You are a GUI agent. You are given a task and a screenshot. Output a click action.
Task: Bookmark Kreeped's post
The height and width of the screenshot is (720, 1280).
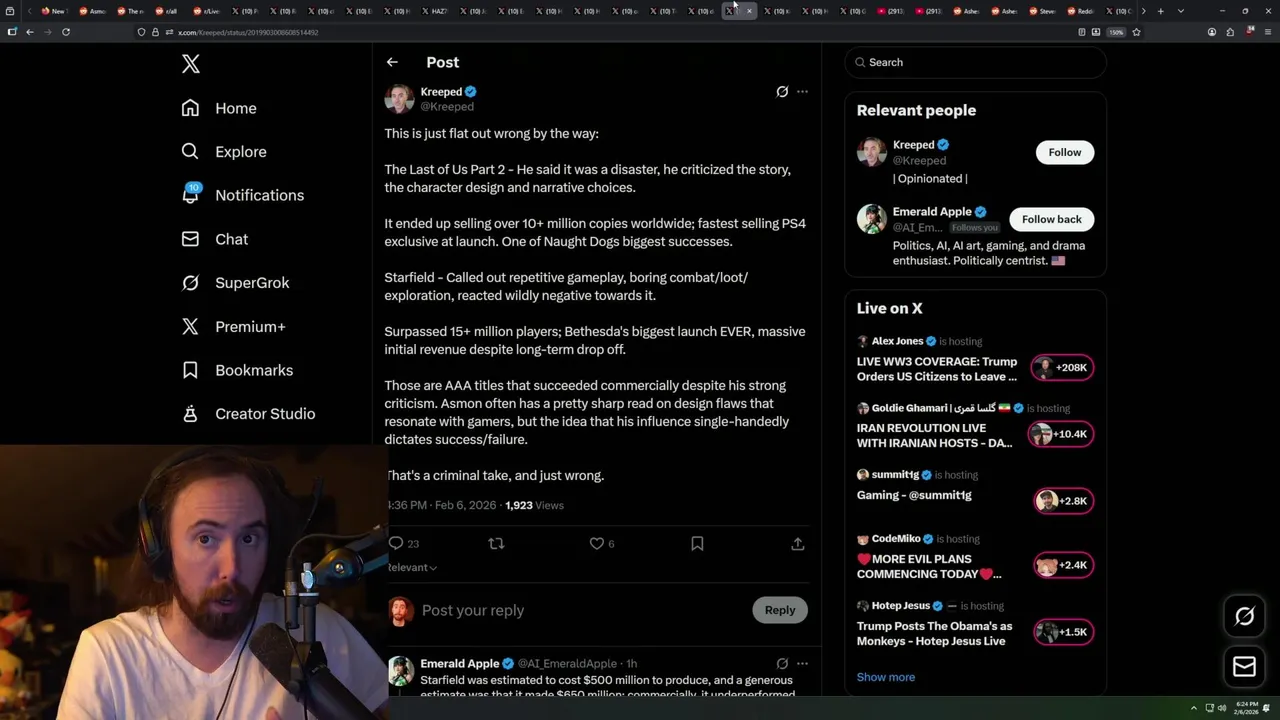[x=697, y=544]
